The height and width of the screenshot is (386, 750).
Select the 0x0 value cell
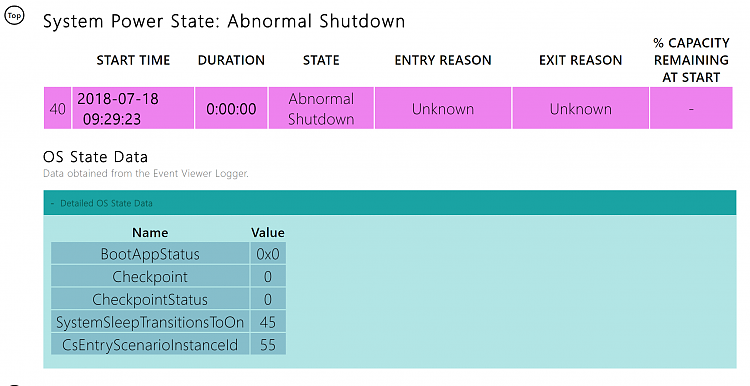coord(268,254)
